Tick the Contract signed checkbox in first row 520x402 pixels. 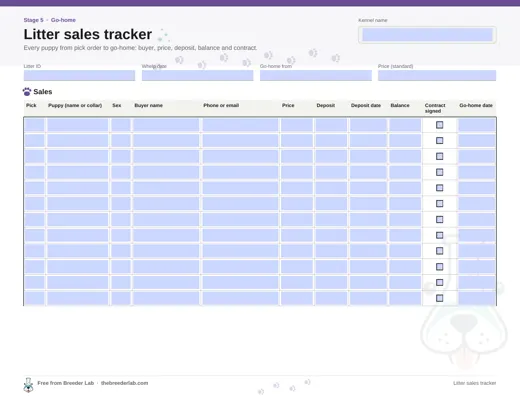440,125
